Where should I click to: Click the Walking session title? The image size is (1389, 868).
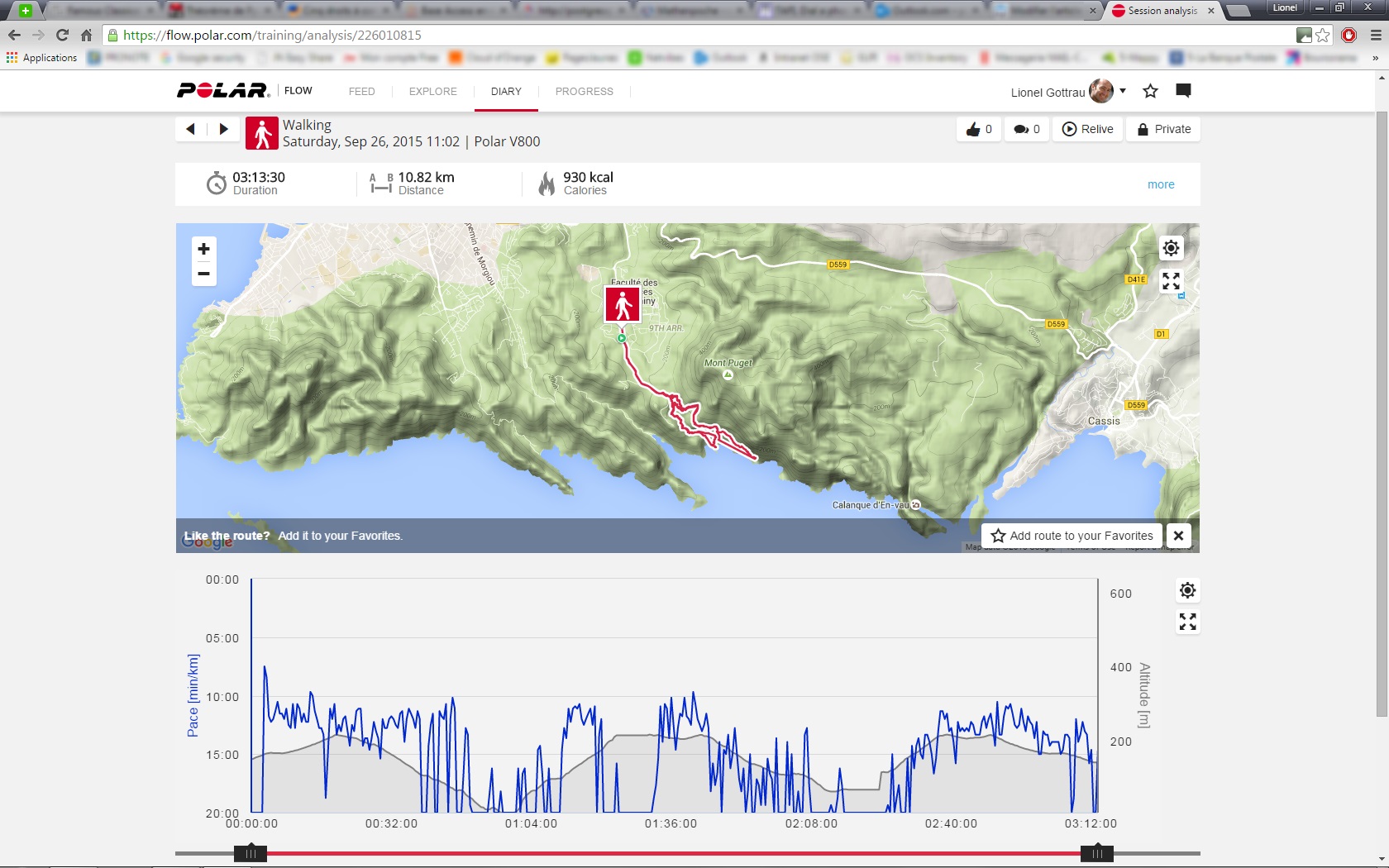click(x=307, y=125)
